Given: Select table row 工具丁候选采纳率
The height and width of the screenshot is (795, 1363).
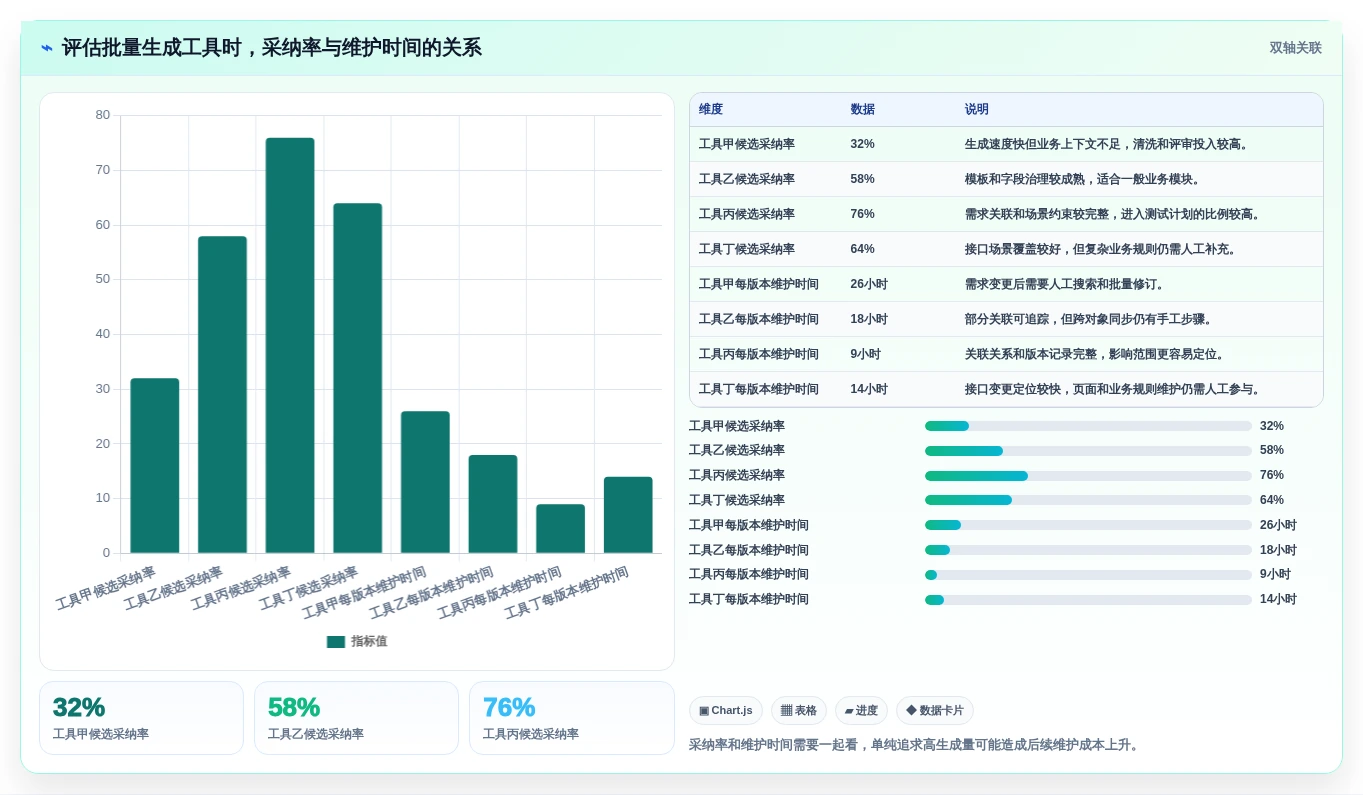Looking at the screenshot, I should pos(1006,250).
